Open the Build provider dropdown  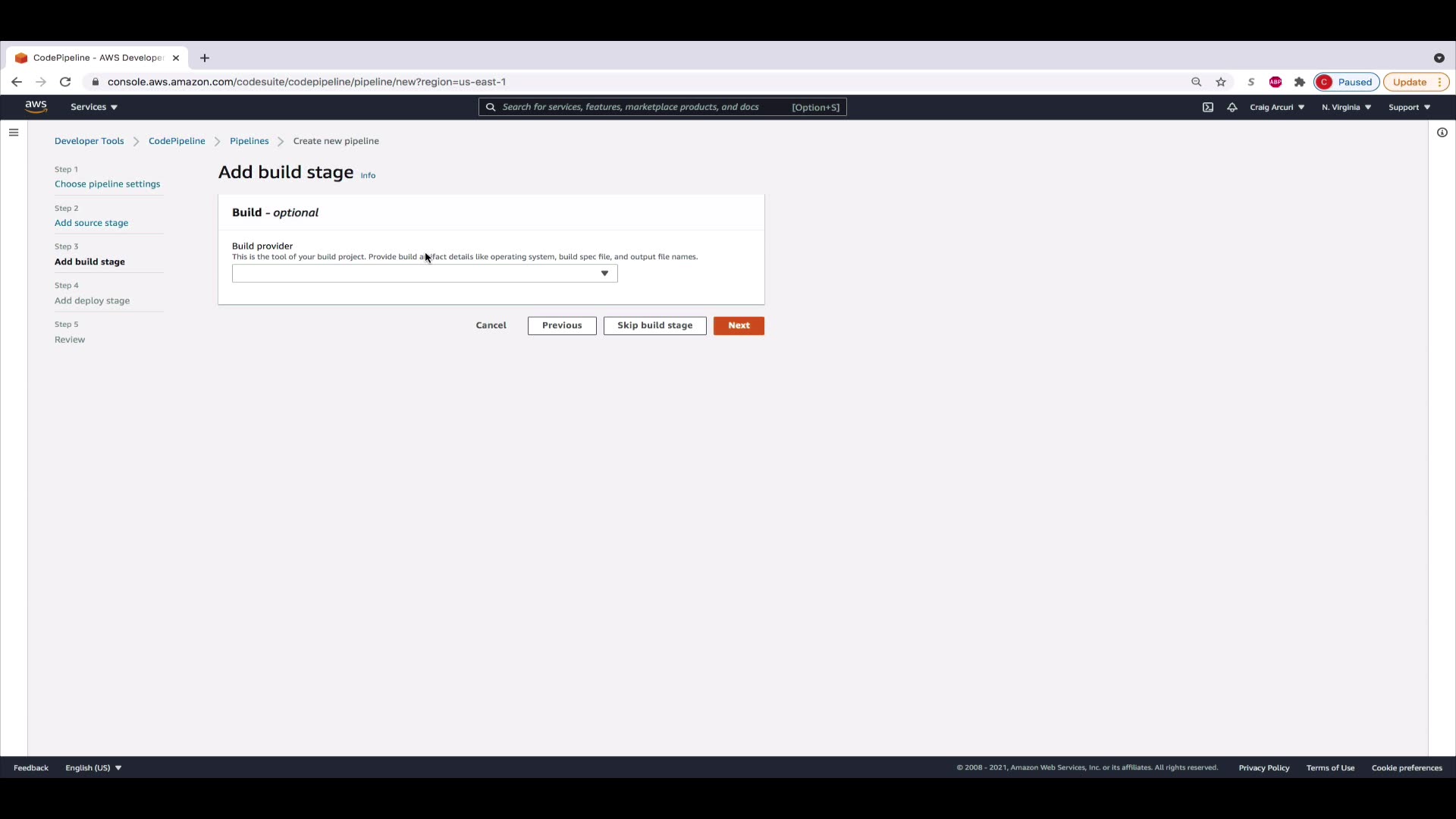pyautogui.click(x=425, y=274)
